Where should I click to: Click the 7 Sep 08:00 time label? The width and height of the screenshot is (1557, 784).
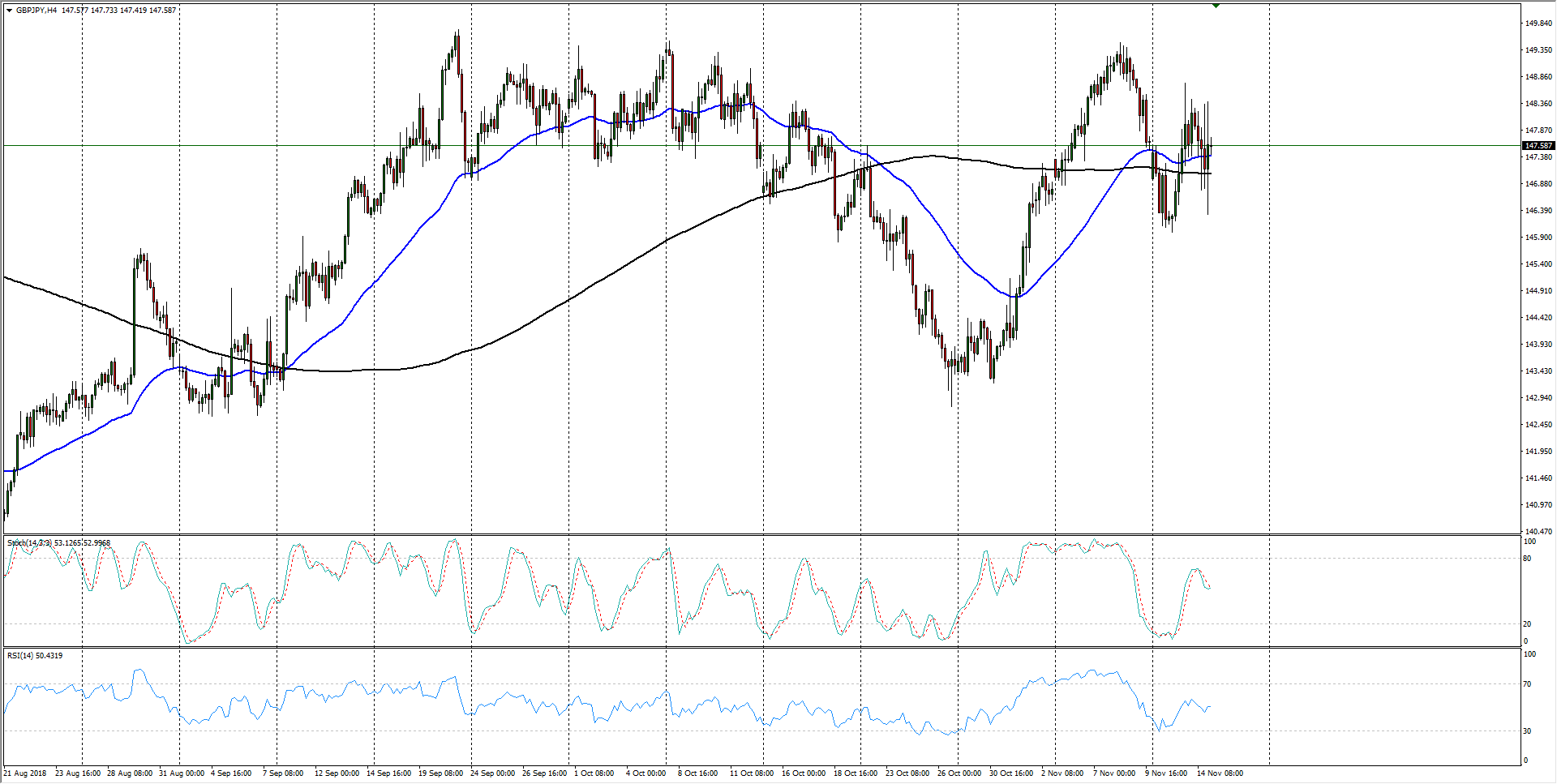(x=283, y=773)
